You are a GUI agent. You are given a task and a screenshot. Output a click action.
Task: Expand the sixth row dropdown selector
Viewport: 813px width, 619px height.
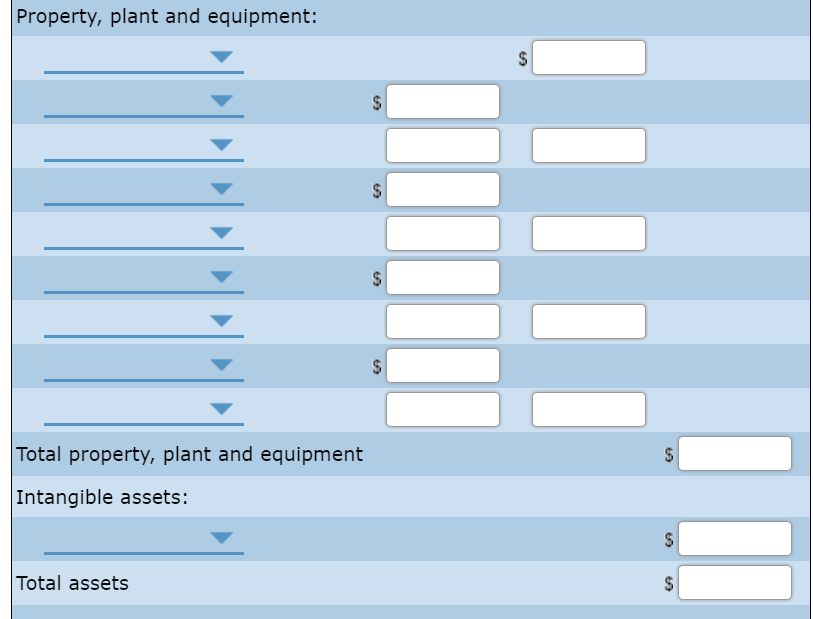click(222, 277)
